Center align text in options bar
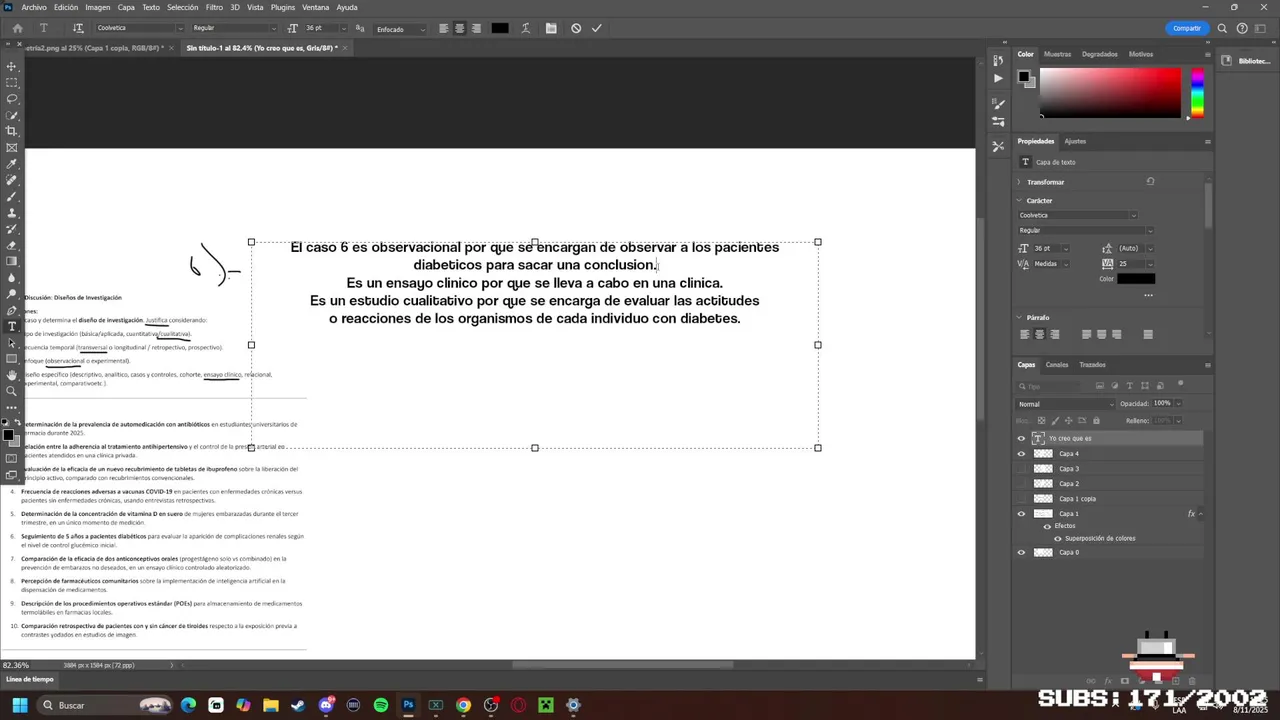Screen dimensions: 1280x720 coord(460,28)
